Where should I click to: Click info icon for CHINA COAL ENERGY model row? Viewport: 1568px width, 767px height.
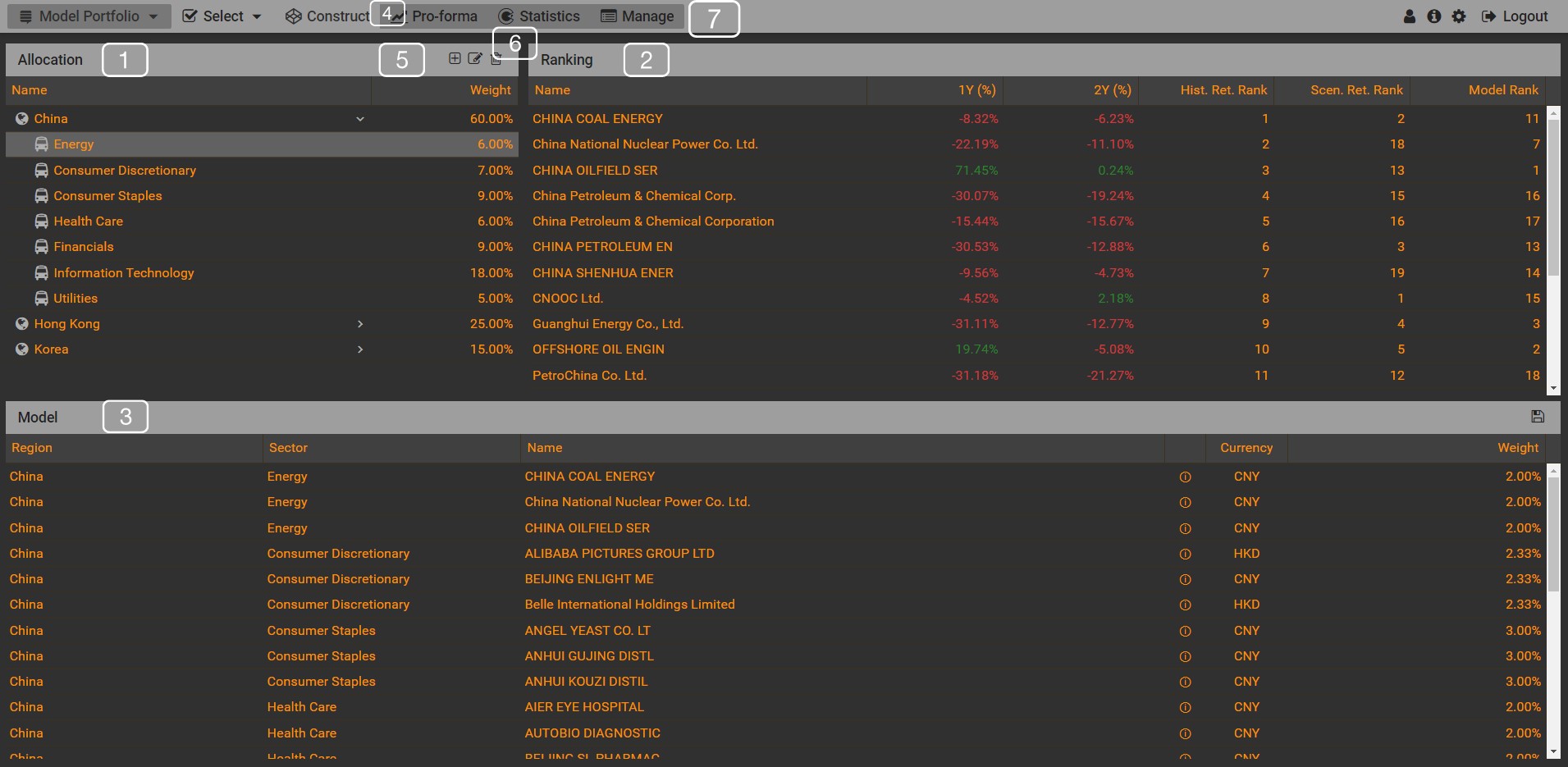1185,477
